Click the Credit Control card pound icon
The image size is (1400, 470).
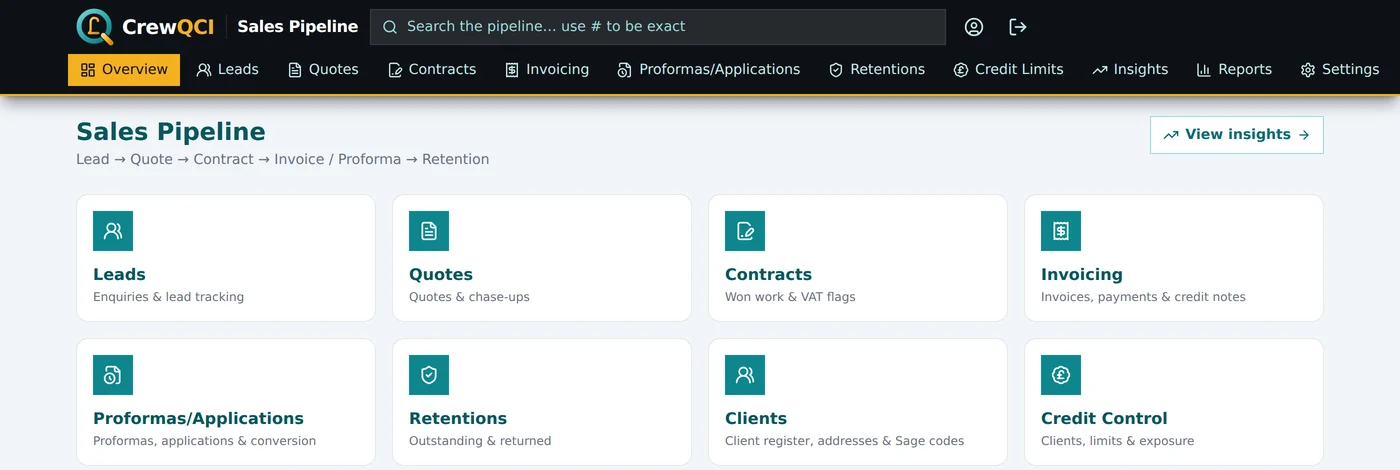pyautogui.click(x=1061, y=375)
